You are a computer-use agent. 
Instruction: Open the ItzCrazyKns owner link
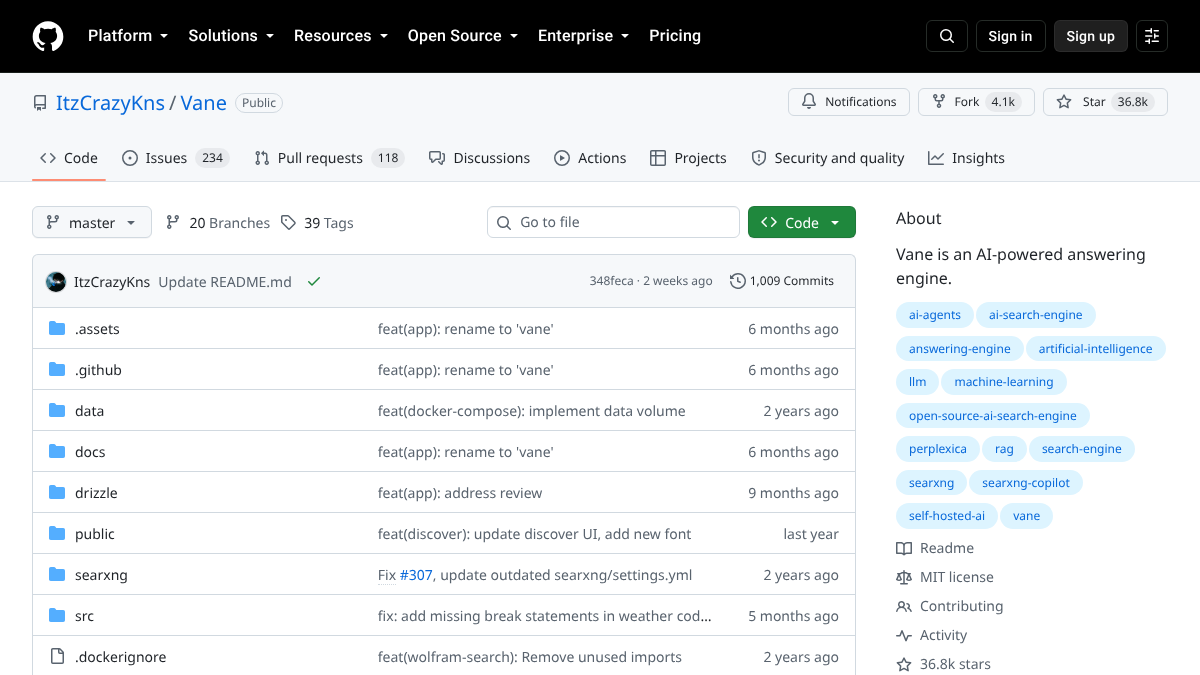point(110,103)
